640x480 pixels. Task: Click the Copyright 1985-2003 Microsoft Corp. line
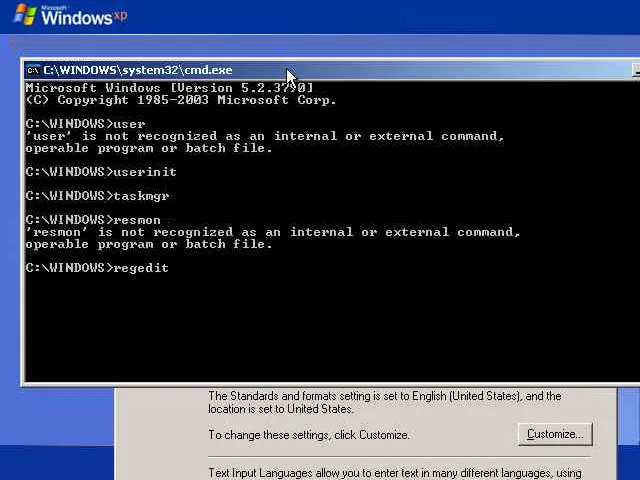tap(181, 100)
